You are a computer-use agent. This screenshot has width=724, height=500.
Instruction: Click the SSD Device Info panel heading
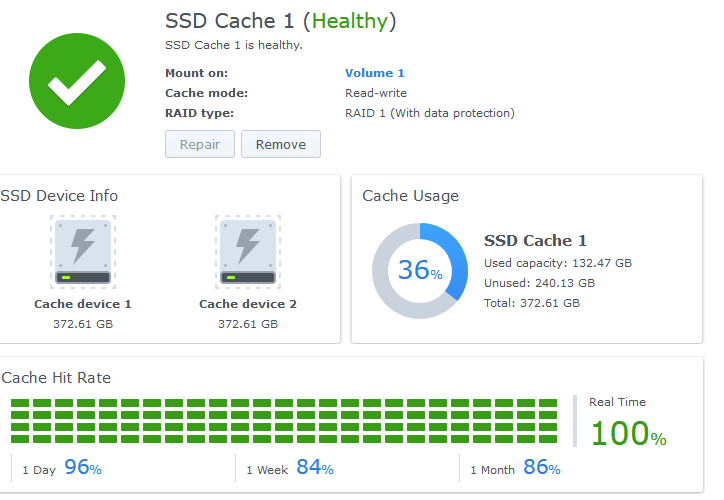[x=59, y=196]
